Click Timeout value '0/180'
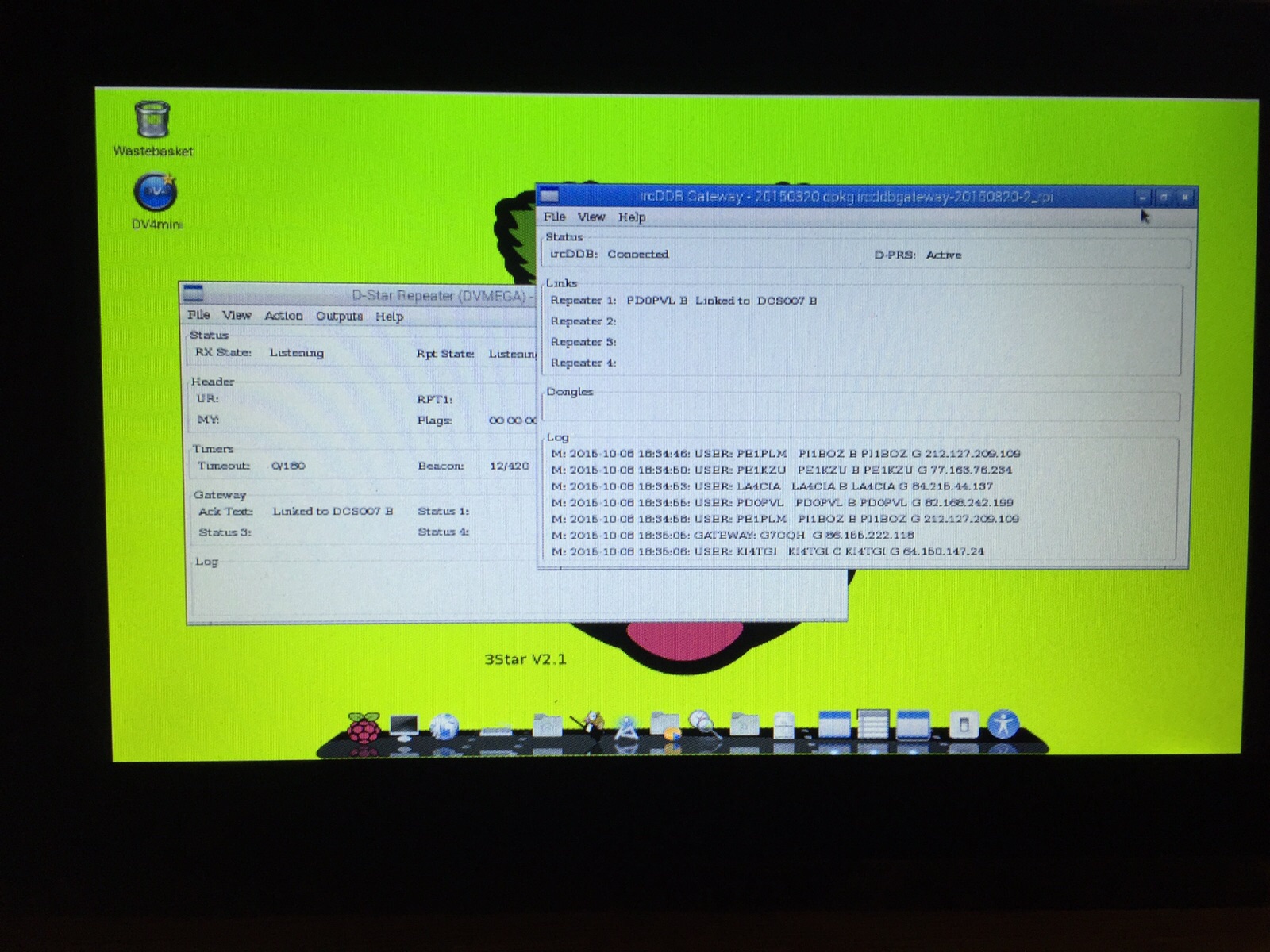Viewport: 1270px width, 952px height. tap(288, 466)
